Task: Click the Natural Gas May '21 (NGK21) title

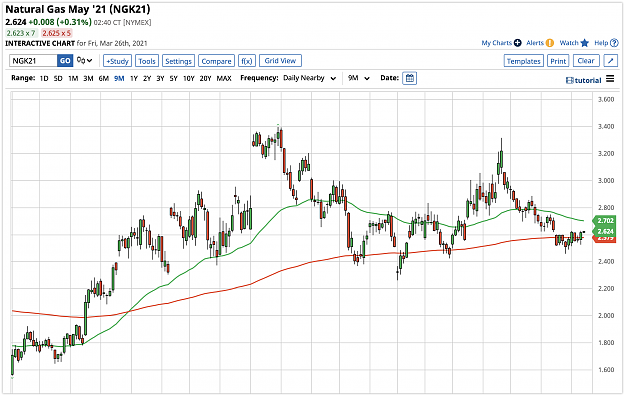Action: coord(78,9)
